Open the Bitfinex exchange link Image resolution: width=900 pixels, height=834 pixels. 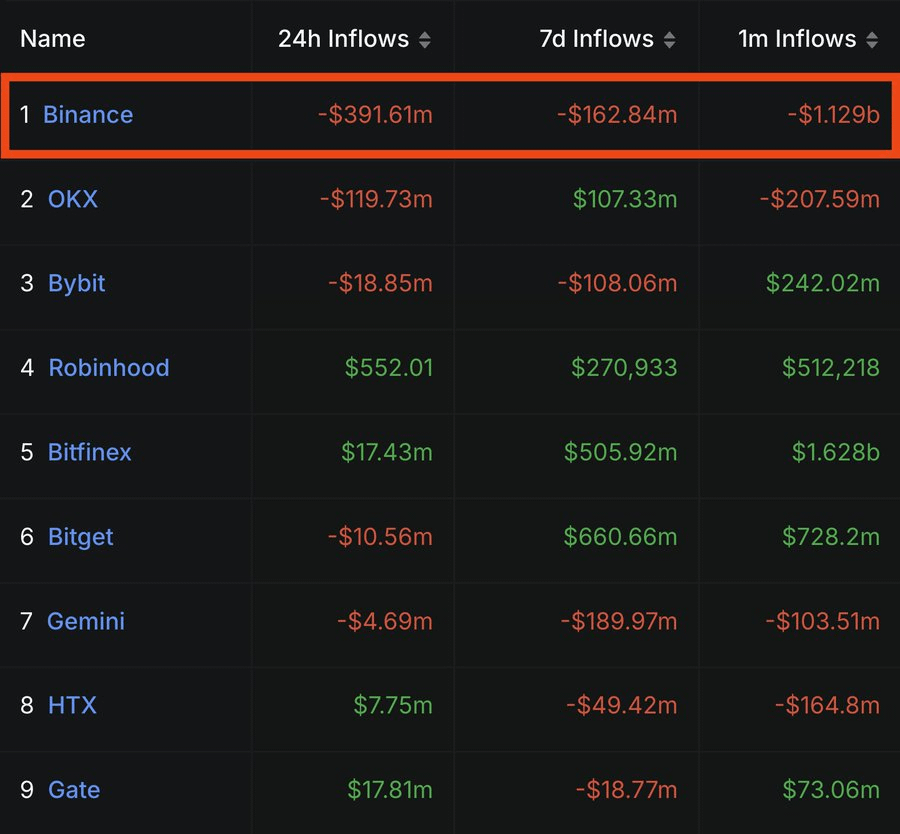coord(90,452)
